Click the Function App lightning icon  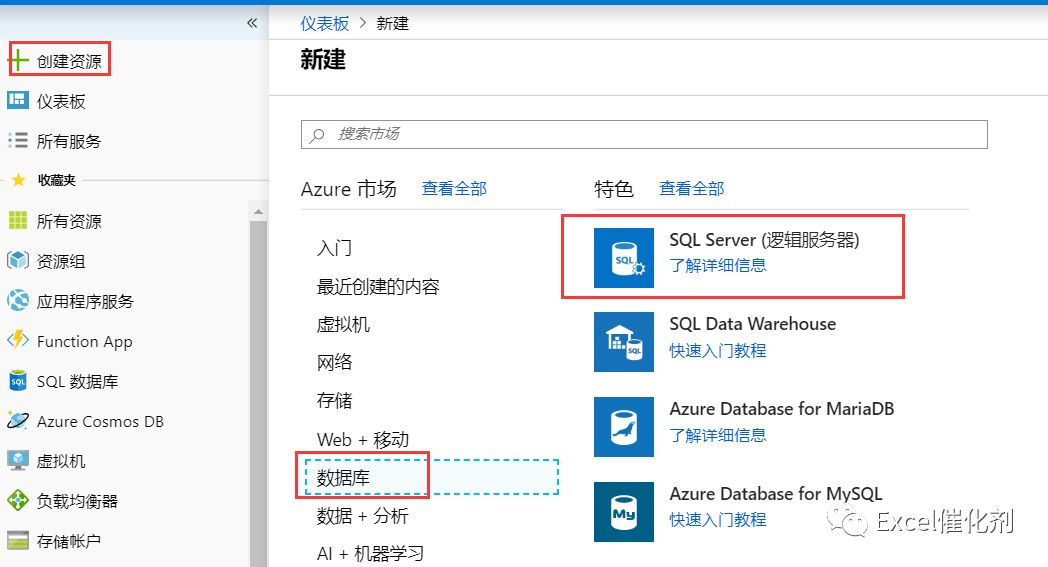(18, 340)
